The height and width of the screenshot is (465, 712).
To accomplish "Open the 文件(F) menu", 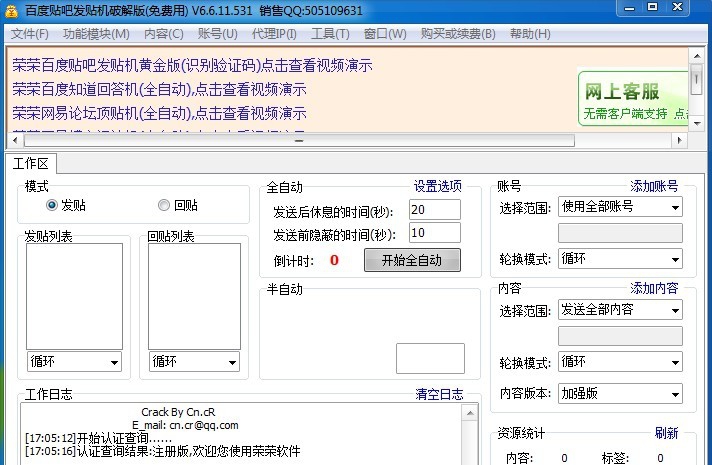I will pos(29,34).
